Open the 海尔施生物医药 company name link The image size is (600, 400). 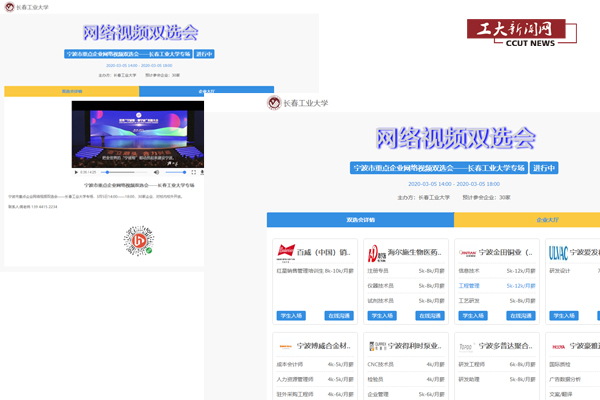[x=414, y=252]
